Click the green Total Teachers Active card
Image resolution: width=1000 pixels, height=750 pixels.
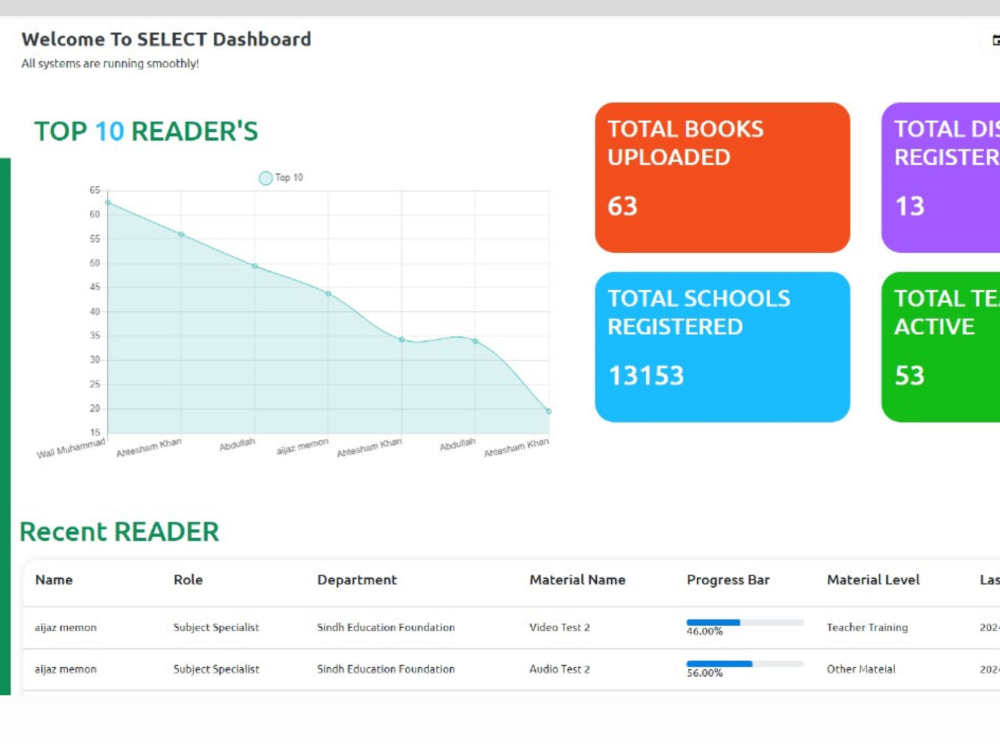pos(955,346)
